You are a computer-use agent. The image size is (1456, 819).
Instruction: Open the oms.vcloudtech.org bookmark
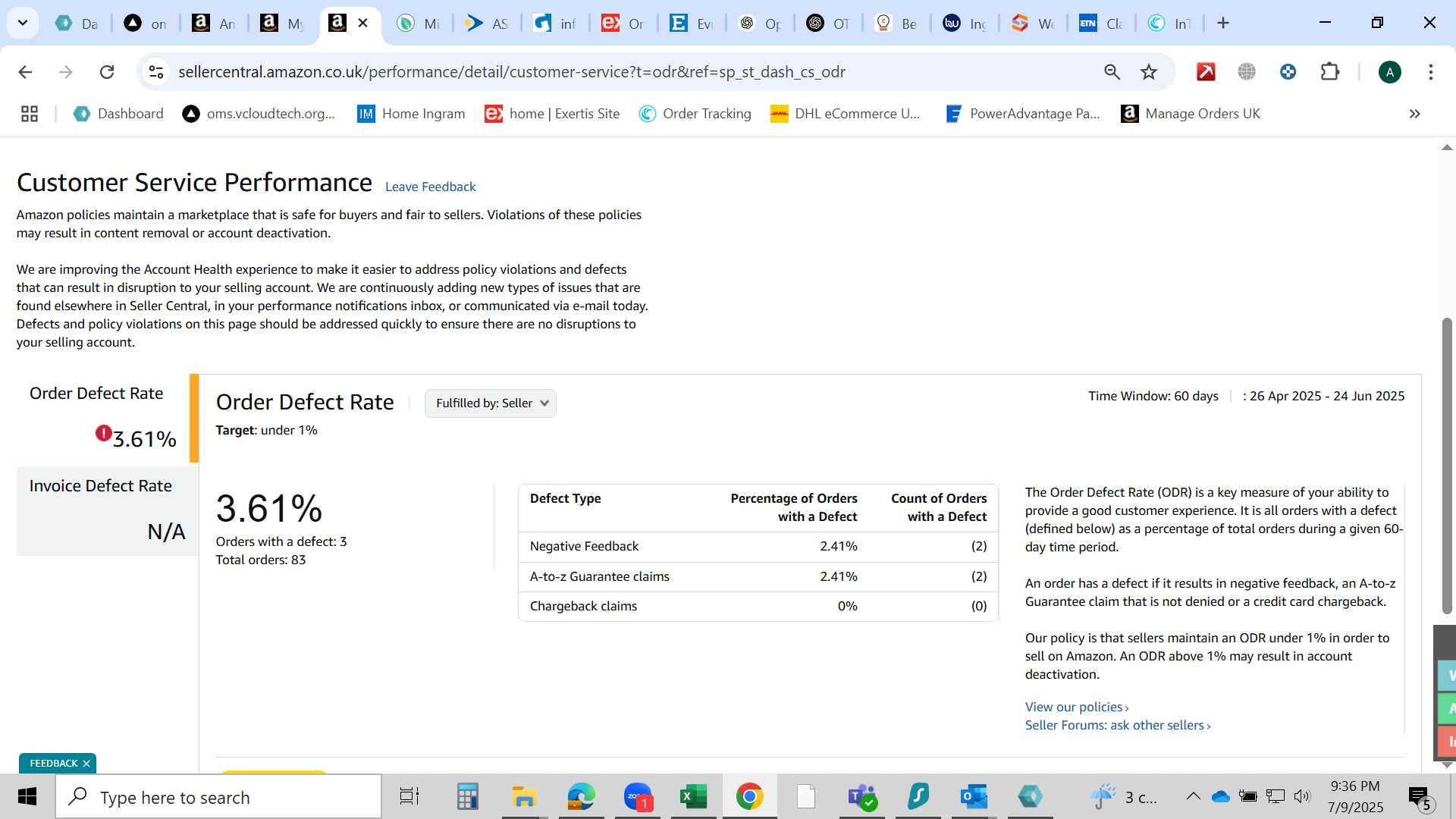tap(259, 114)
